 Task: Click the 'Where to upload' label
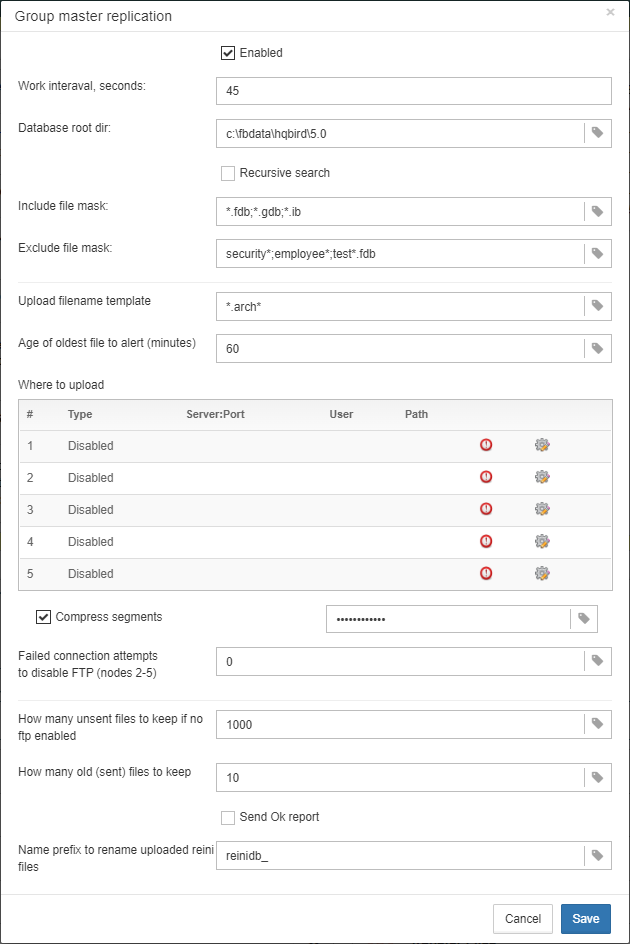click(61, 385)
